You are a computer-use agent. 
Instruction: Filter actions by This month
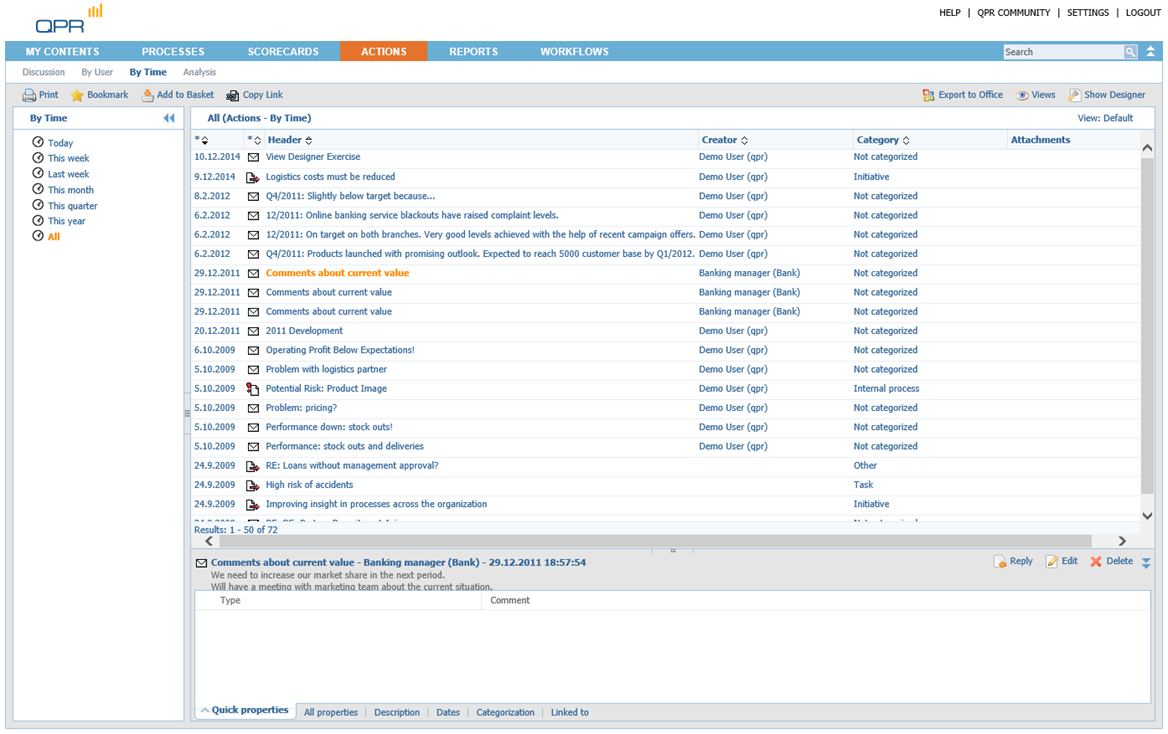click(x=70, y=190)
